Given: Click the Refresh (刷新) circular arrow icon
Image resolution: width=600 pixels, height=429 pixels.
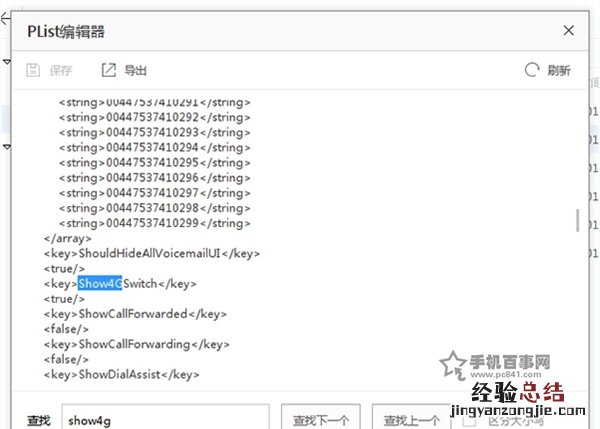Looking at the screenshot, I should pos(531,70).
